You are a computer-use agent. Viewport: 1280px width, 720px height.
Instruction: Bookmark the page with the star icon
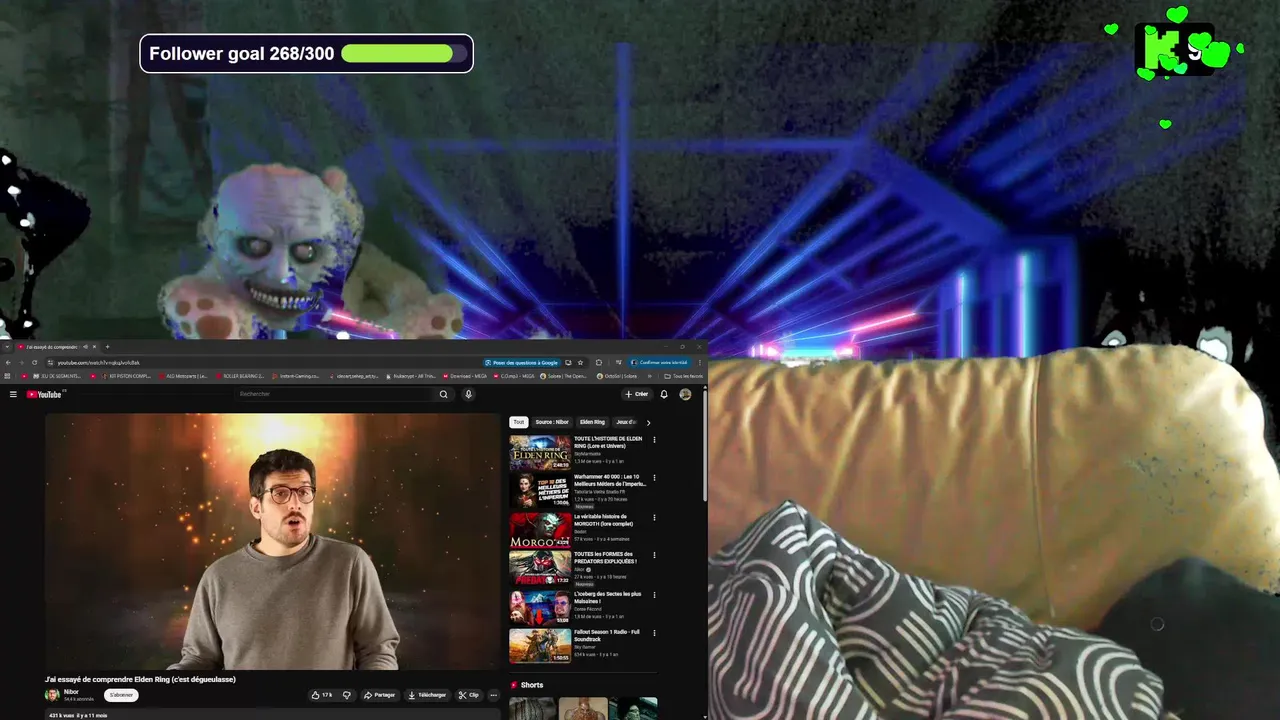[580, 362]
